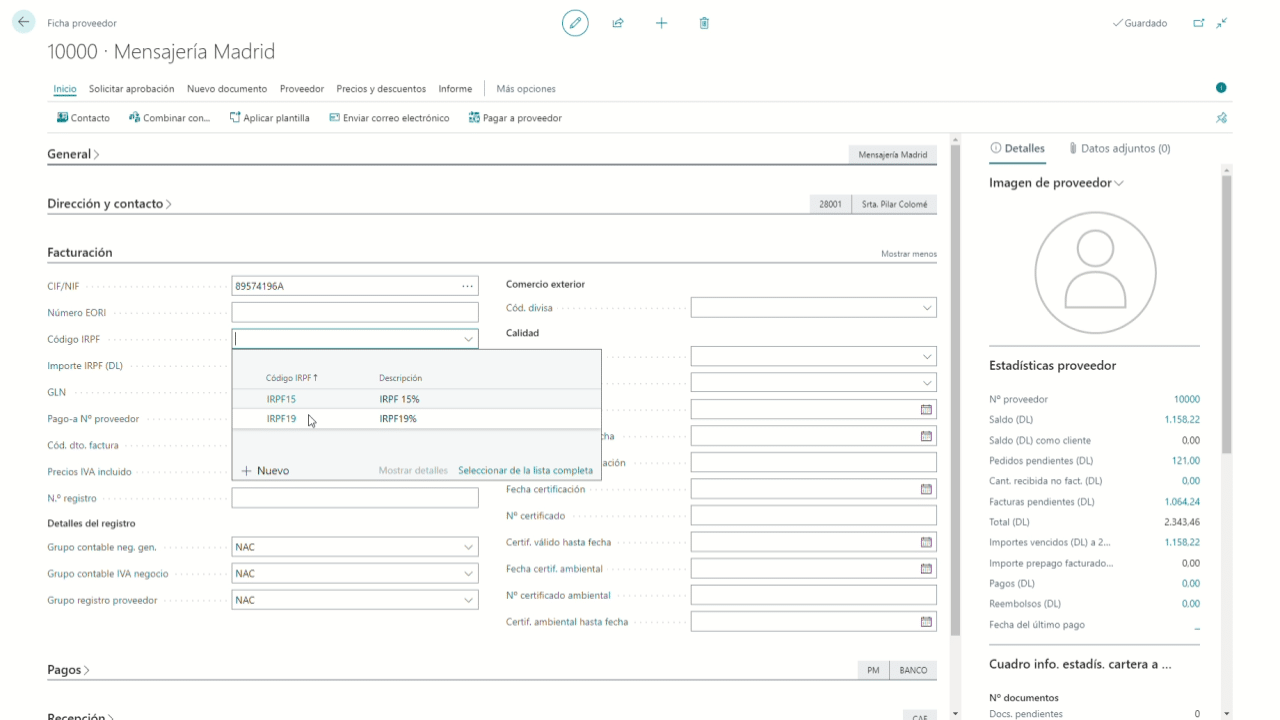Click Pagar a proveedor action
1280x720 pixels.
(515, 118)
